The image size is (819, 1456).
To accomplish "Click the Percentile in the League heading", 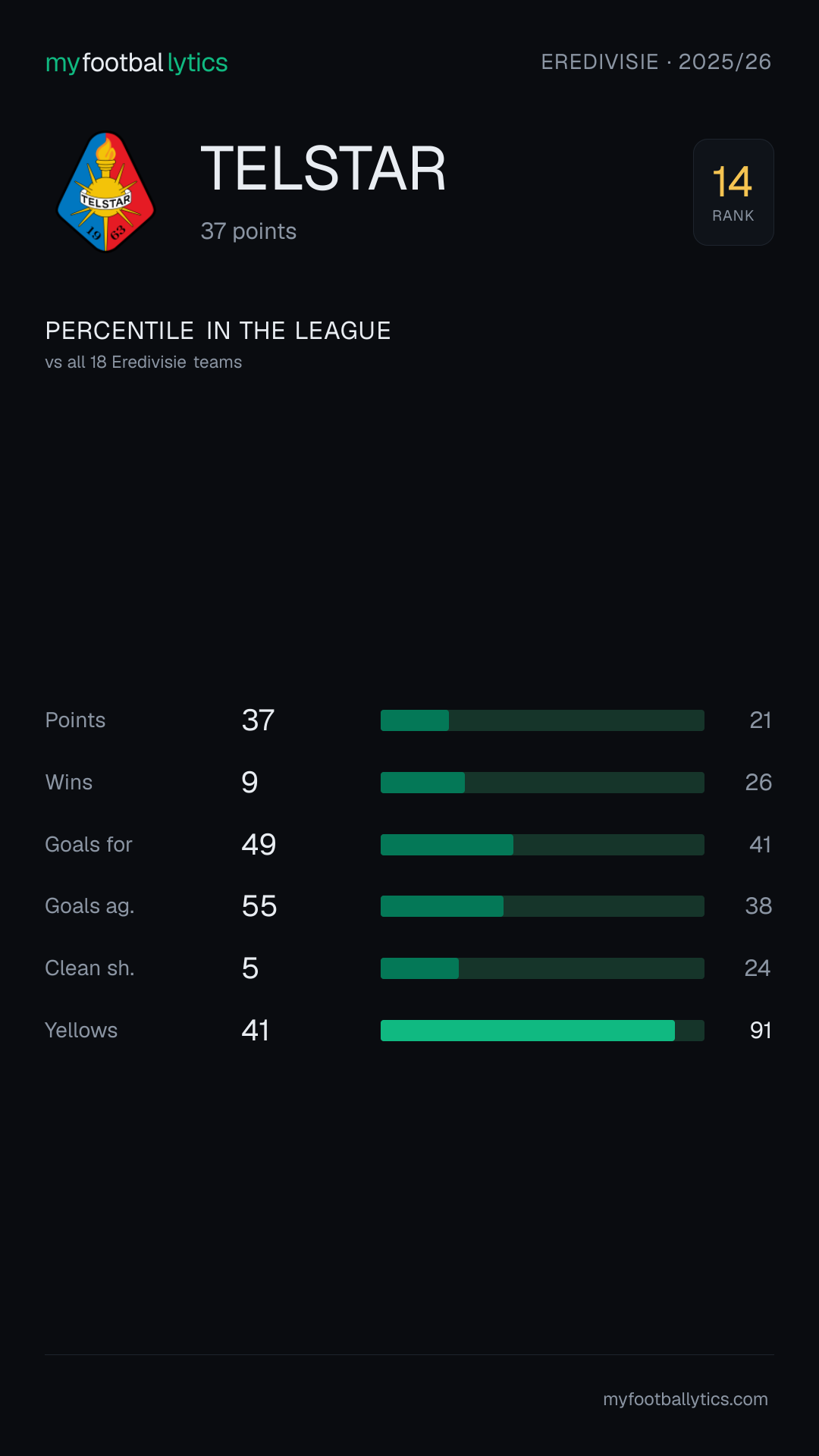I will point(218,331).
